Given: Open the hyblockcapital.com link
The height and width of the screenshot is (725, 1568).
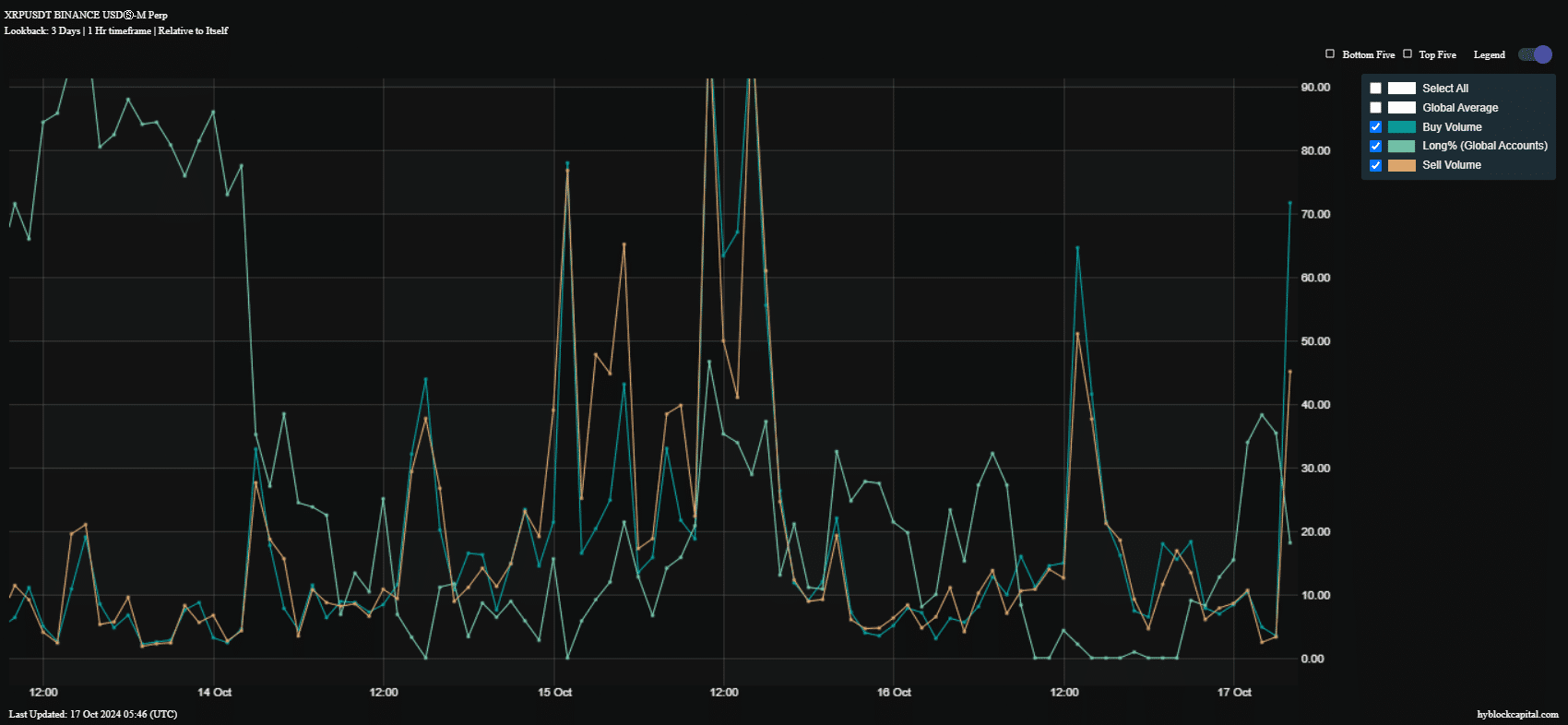Looking at the screenshot, I should click(1517, 714).
